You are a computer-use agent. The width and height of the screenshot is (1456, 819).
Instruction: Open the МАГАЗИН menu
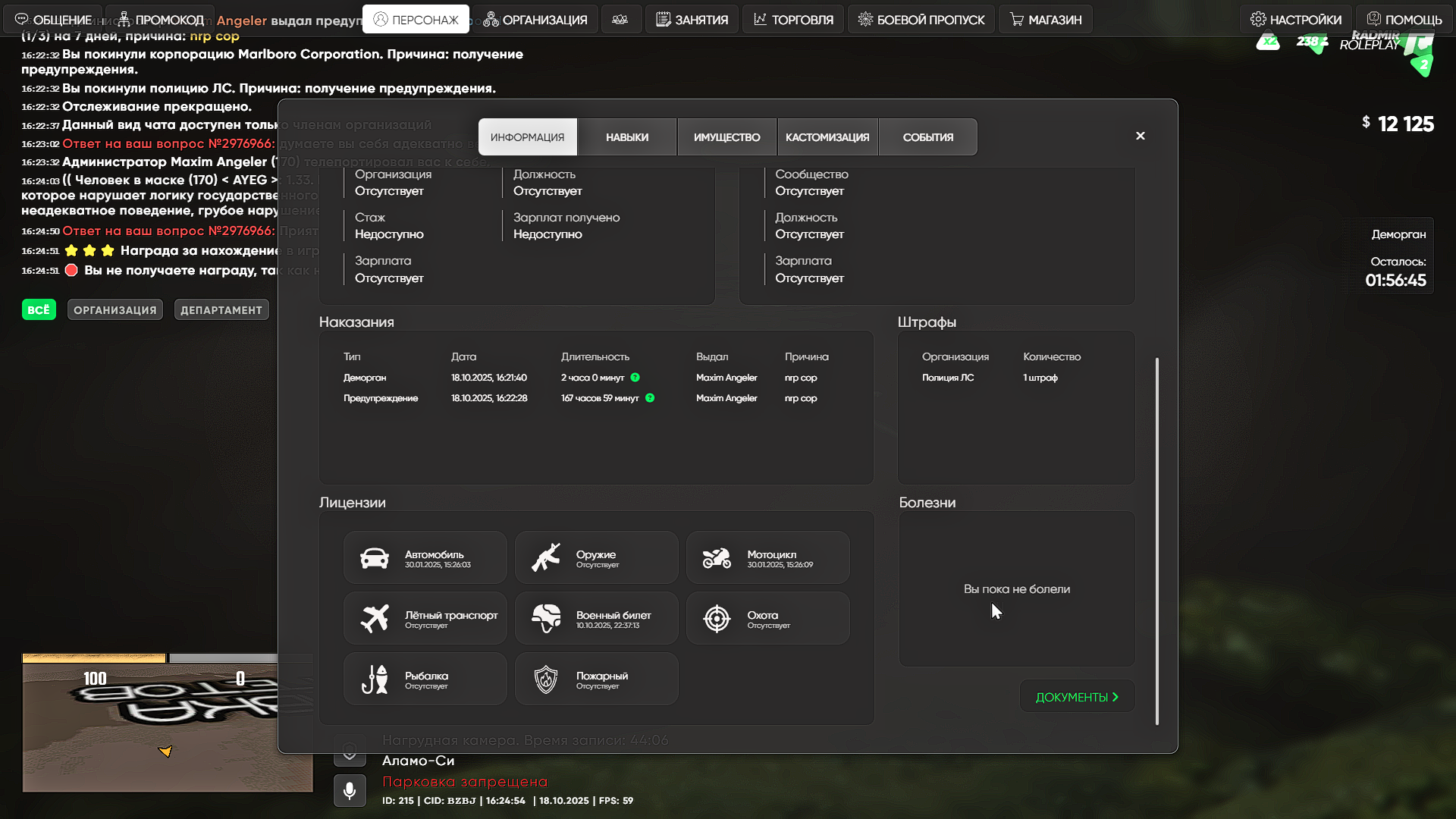point(1046,20)
